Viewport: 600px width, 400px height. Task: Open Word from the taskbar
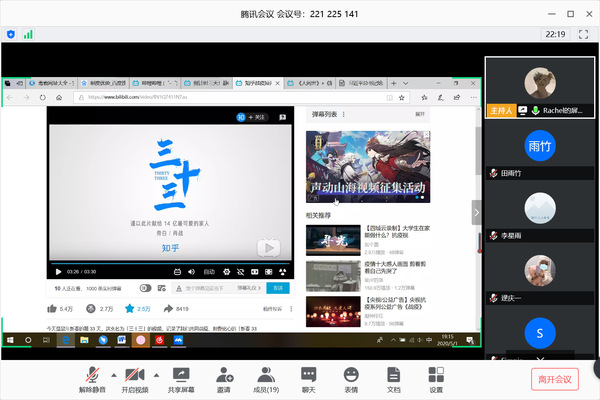click(122, 340)
